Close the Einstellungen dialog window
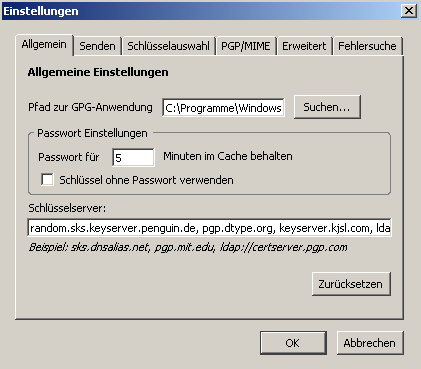The width and height of the screenshot is (421, 369). [409, 11]
